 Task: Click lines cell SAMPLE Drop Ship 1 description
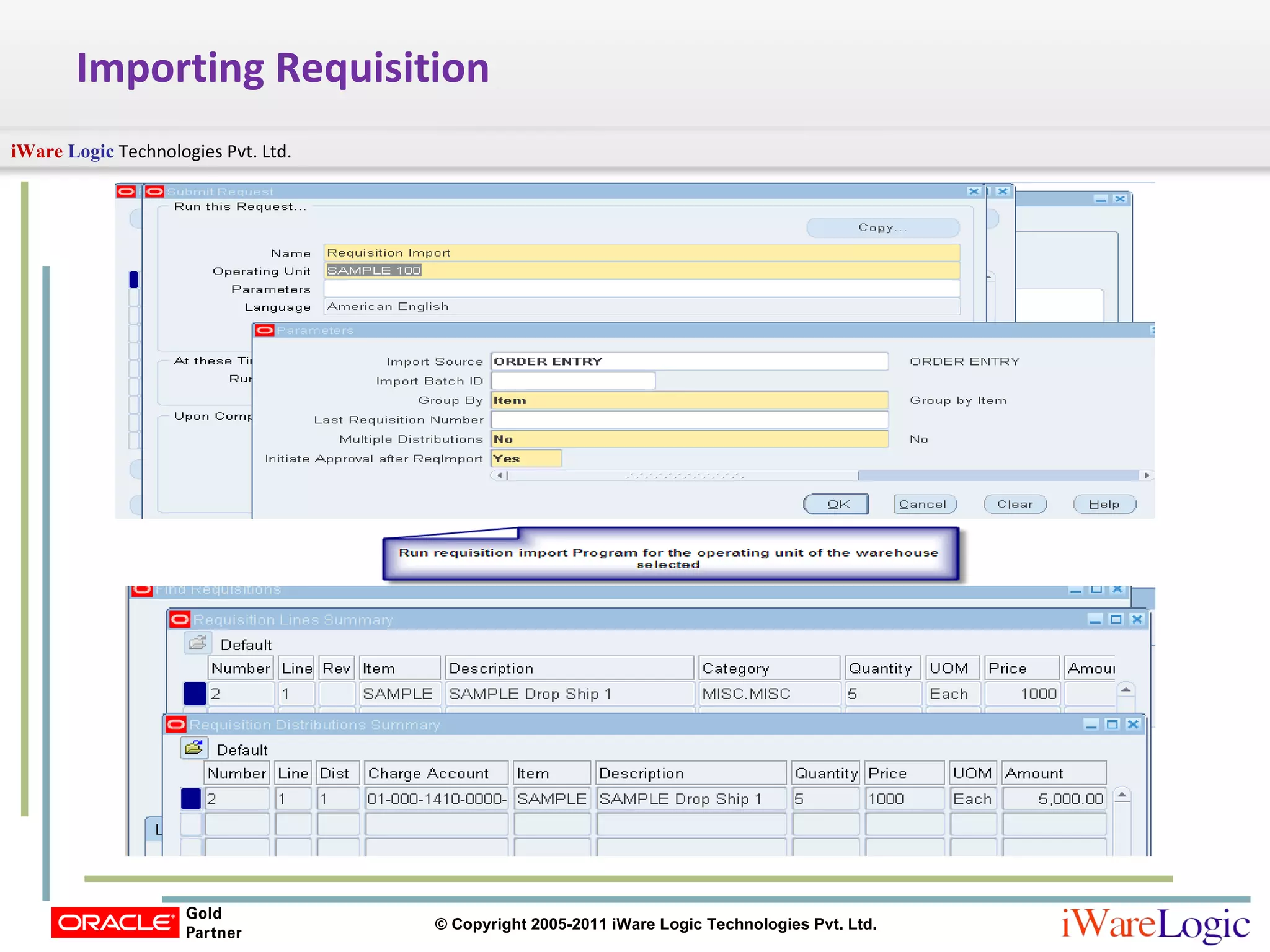tap(569, 694)
